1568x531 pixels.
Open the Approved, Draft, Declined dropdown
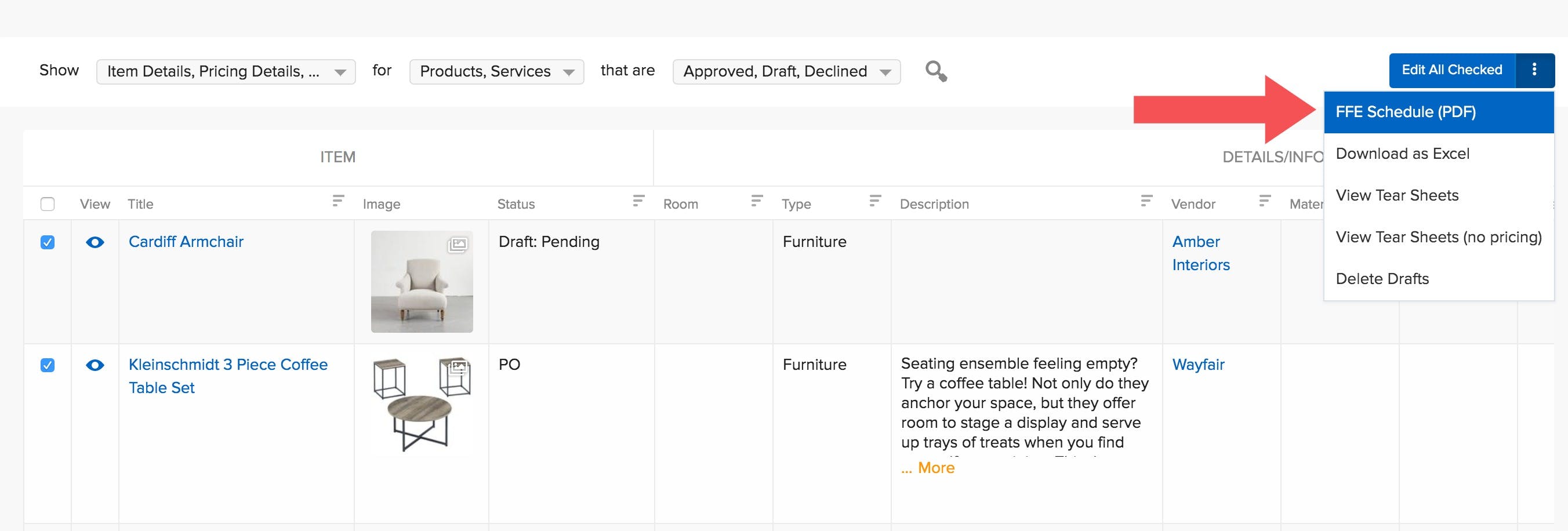786,71
